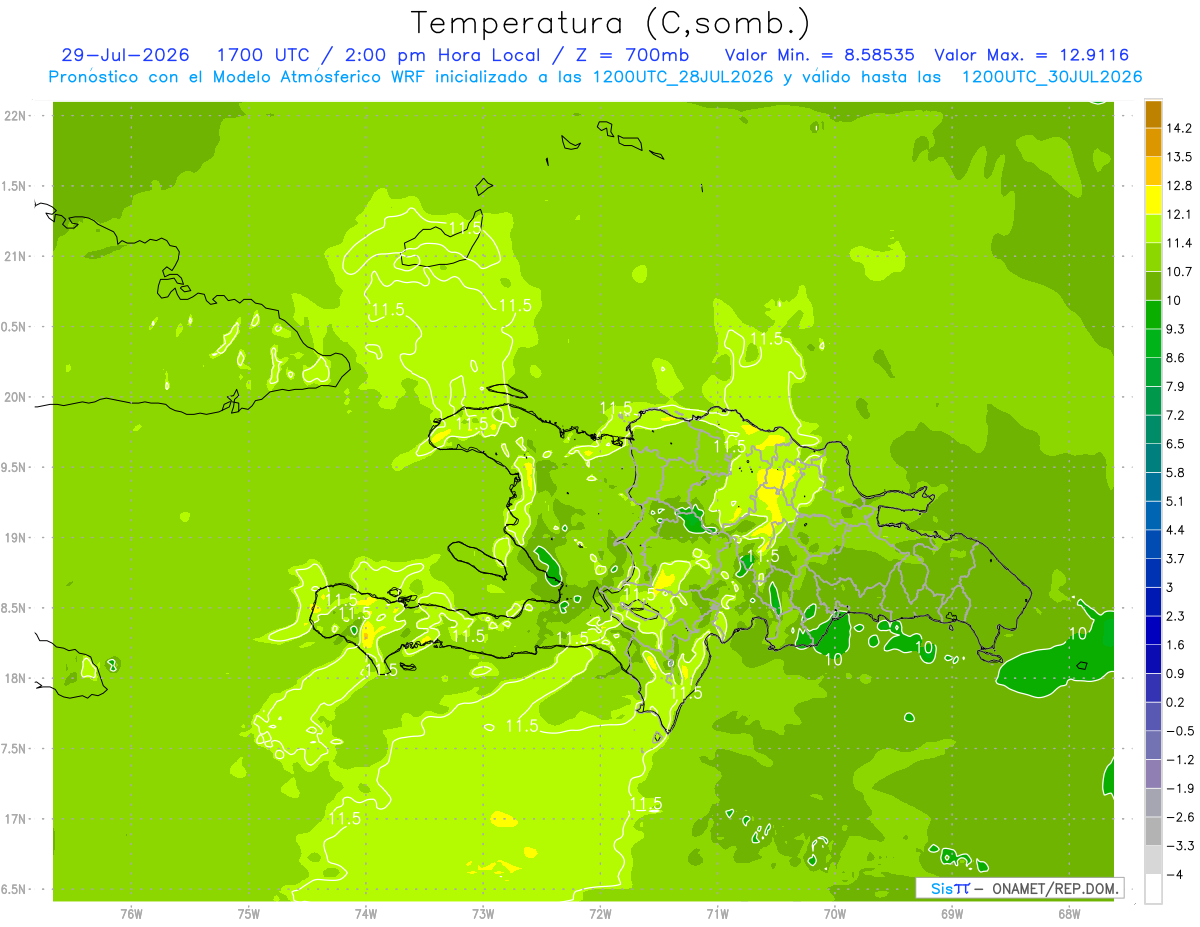Click the "5.1" color scale value
The width and height of the screenshot is (1200, 927).
coord(1177,501)
